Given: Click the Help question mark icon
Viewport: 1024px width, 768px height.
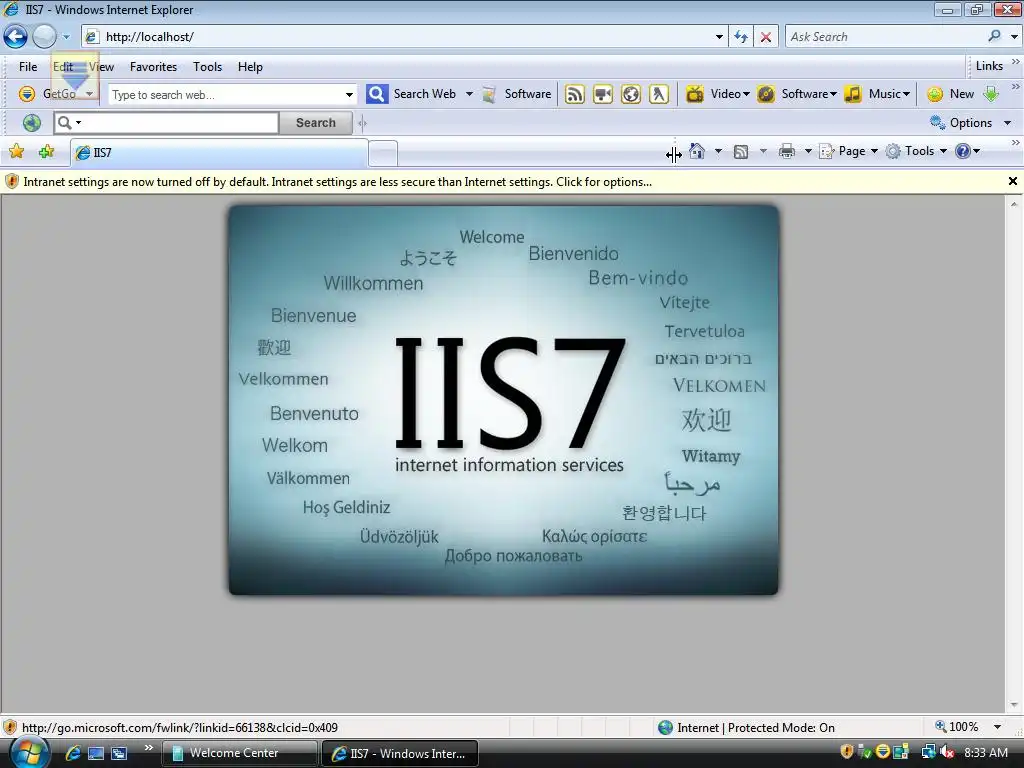Looking at the screenshot, I should point(963,152).
